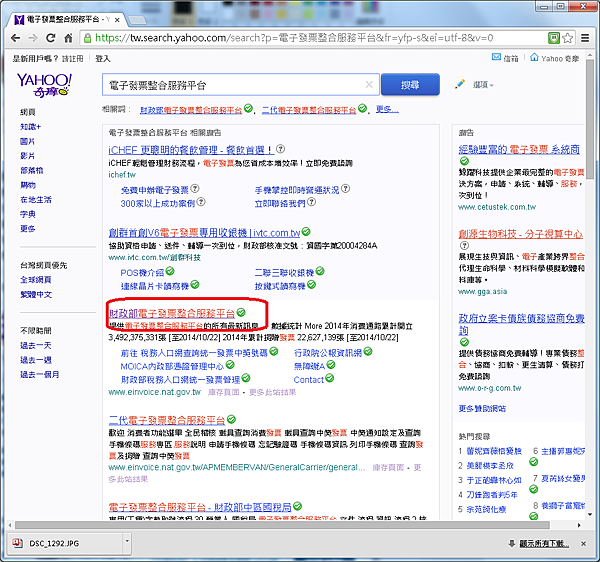Open the Chrome hamburger menu

(587, 38)
